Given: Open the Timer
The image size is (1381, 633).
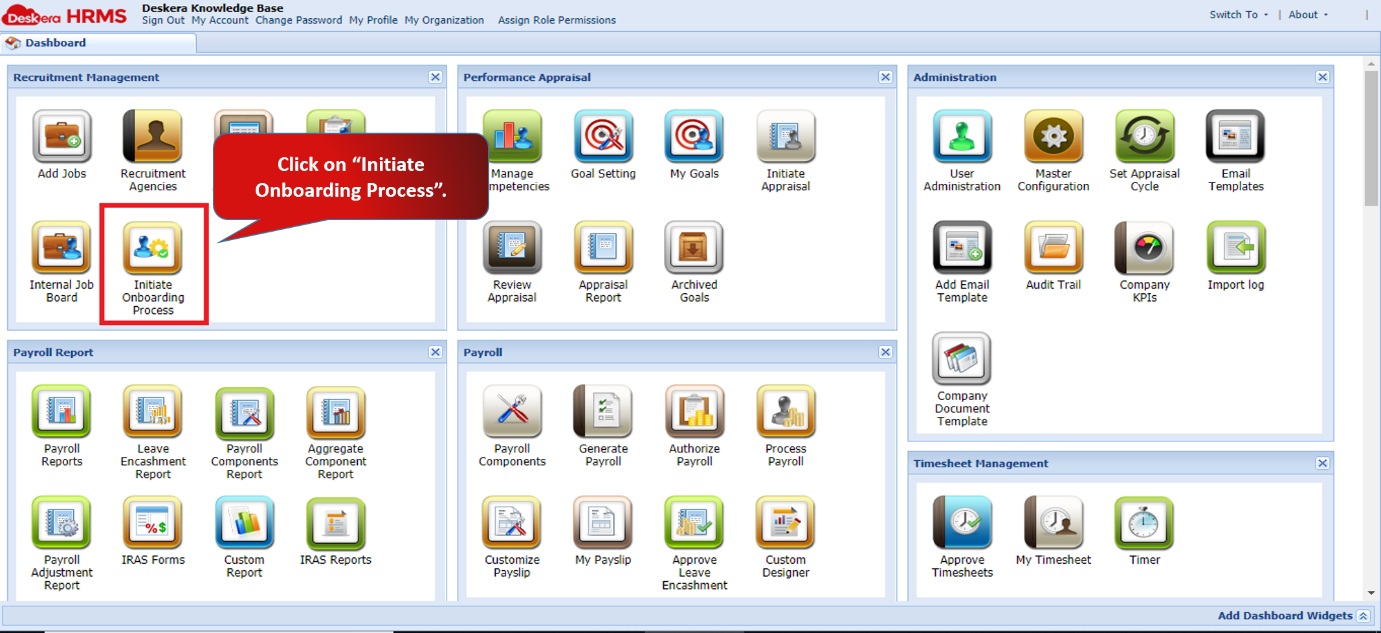Looking at the screenshot, I should click(x=1145, y=523).
